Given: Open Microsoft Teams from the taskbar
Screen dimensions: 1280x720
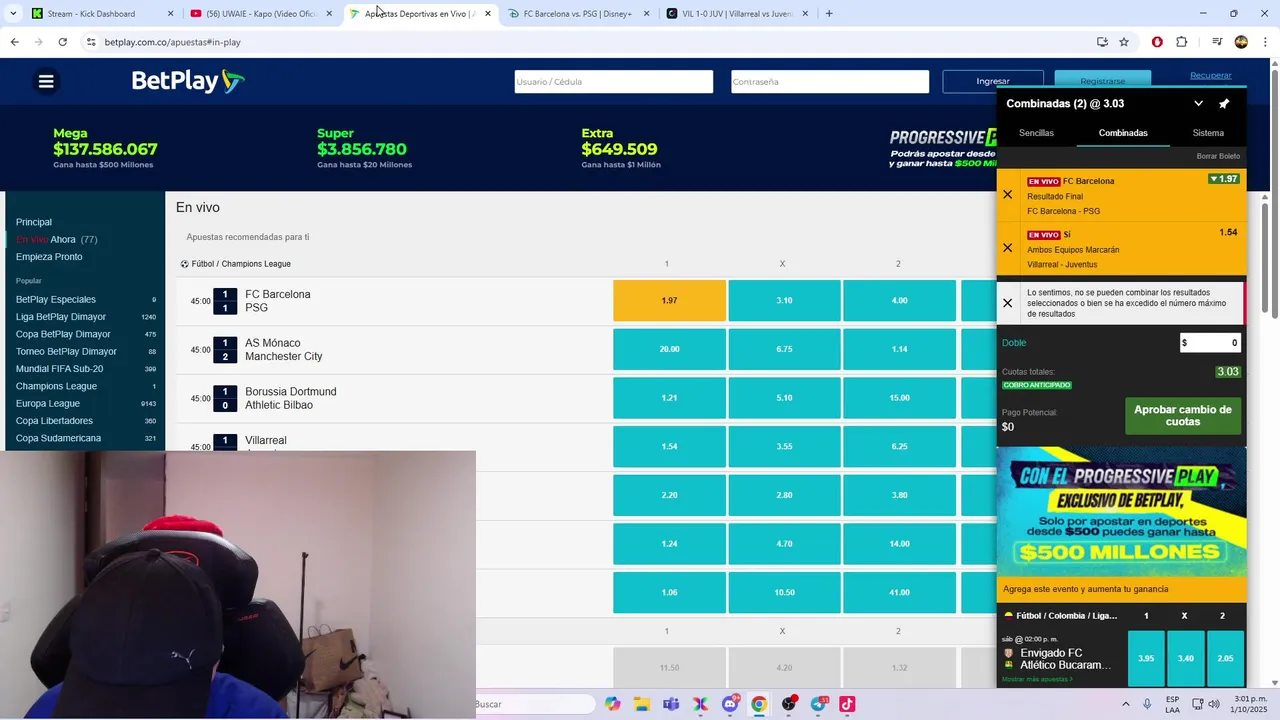Looking at the screenshot, I should (671, 704).
